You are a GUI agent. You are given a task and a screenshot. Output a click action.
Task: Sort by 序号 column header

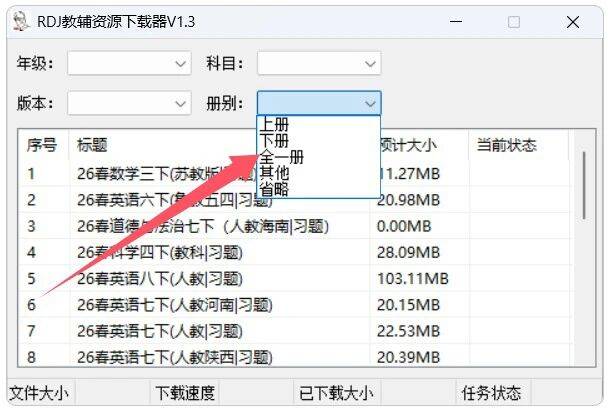coord(42,146)
